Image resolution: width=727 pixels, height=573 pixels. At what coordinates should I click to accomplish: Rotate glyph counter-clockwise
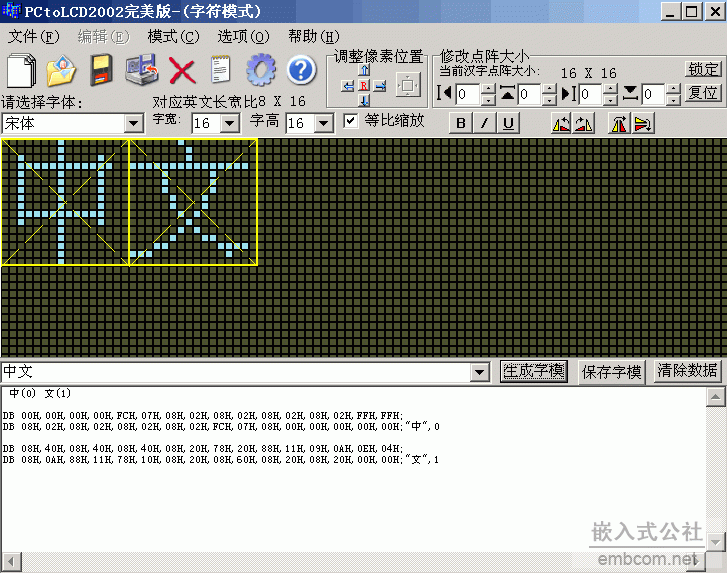[x=561, y=123]
